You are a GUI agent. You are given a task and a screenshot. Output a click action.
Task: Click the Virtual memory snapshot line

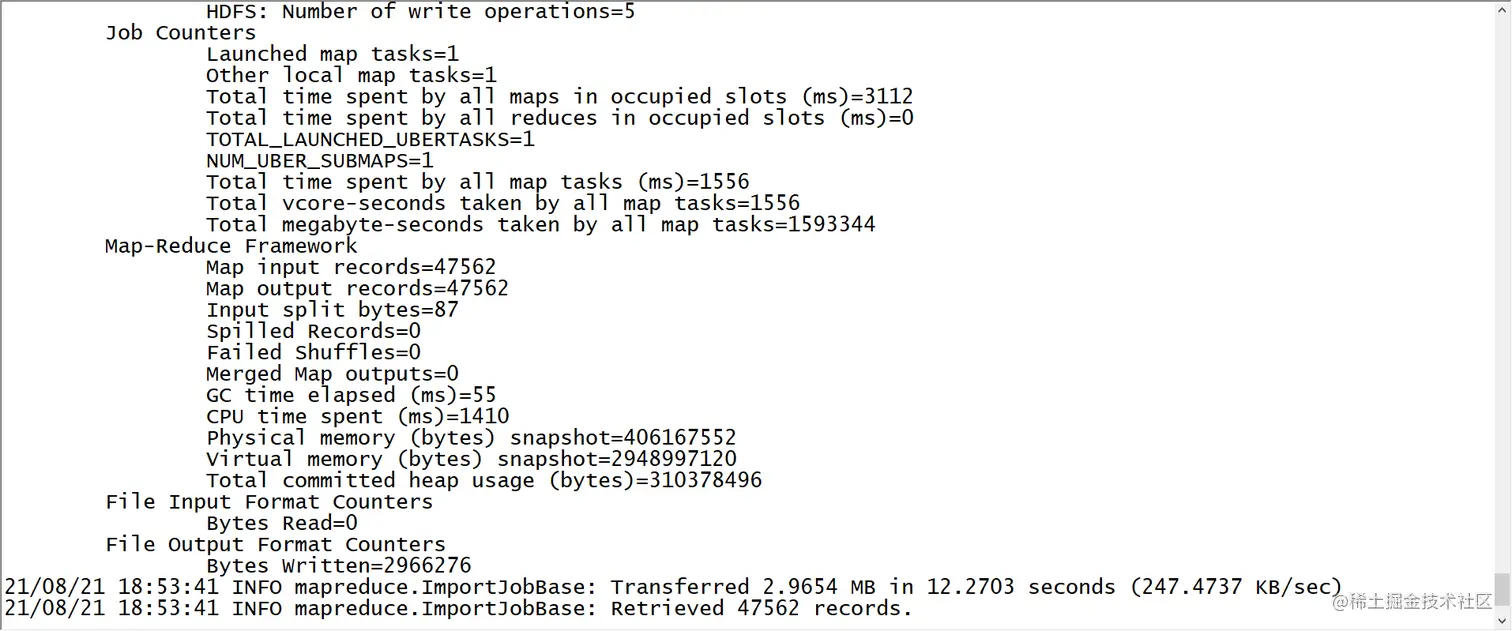[x=471, y=459]
